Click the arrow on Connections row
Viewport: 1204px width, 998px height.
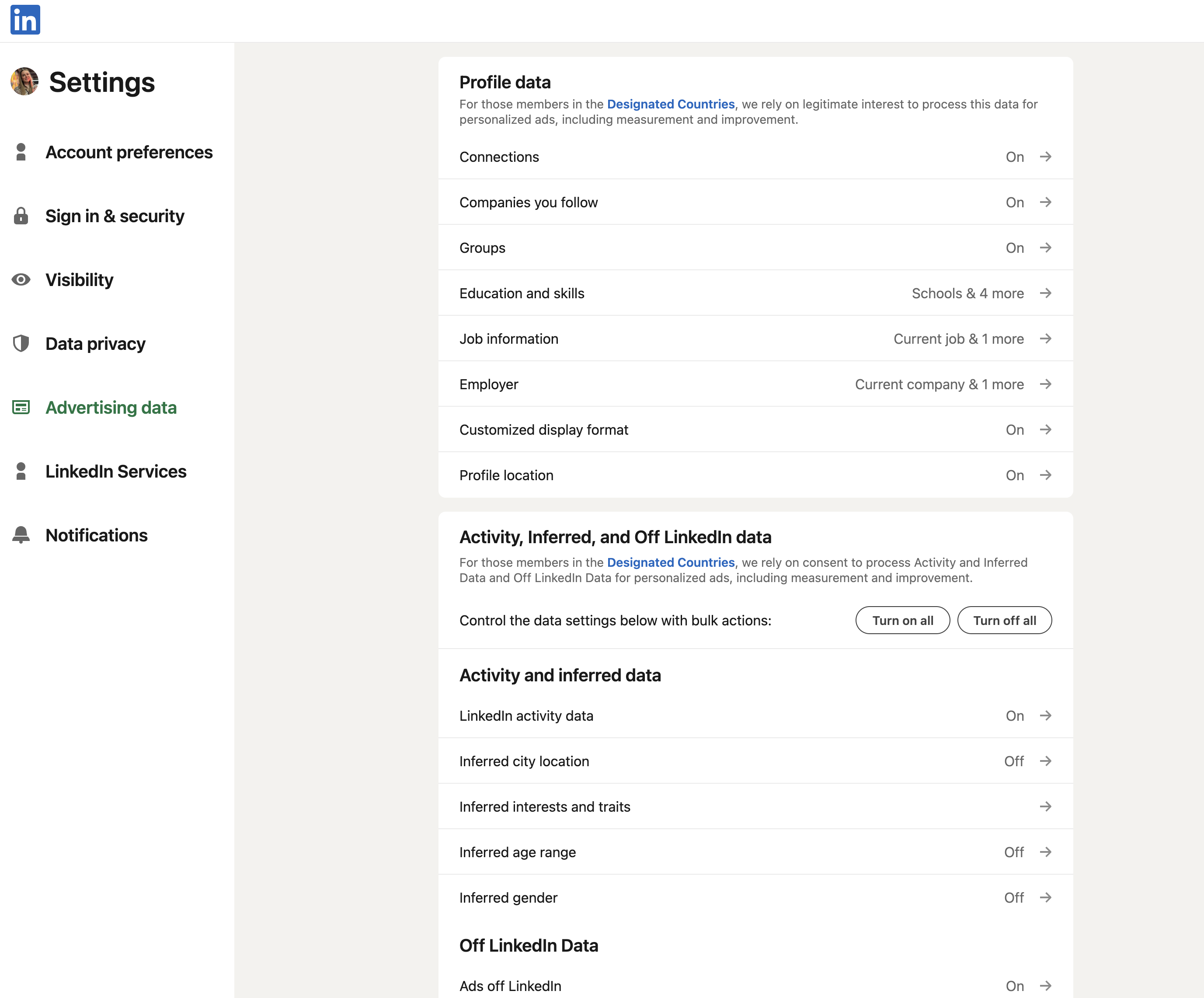pyautogui.click(x=1045, y=157)
